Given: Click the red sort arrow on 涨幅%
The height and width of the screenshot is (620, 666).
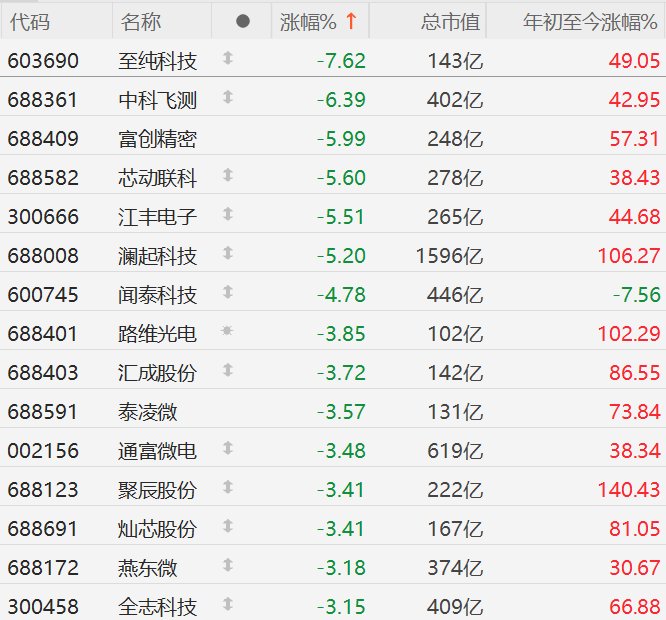Looking at the screenshot, I should pyautogui.click(x=350, y=21).
